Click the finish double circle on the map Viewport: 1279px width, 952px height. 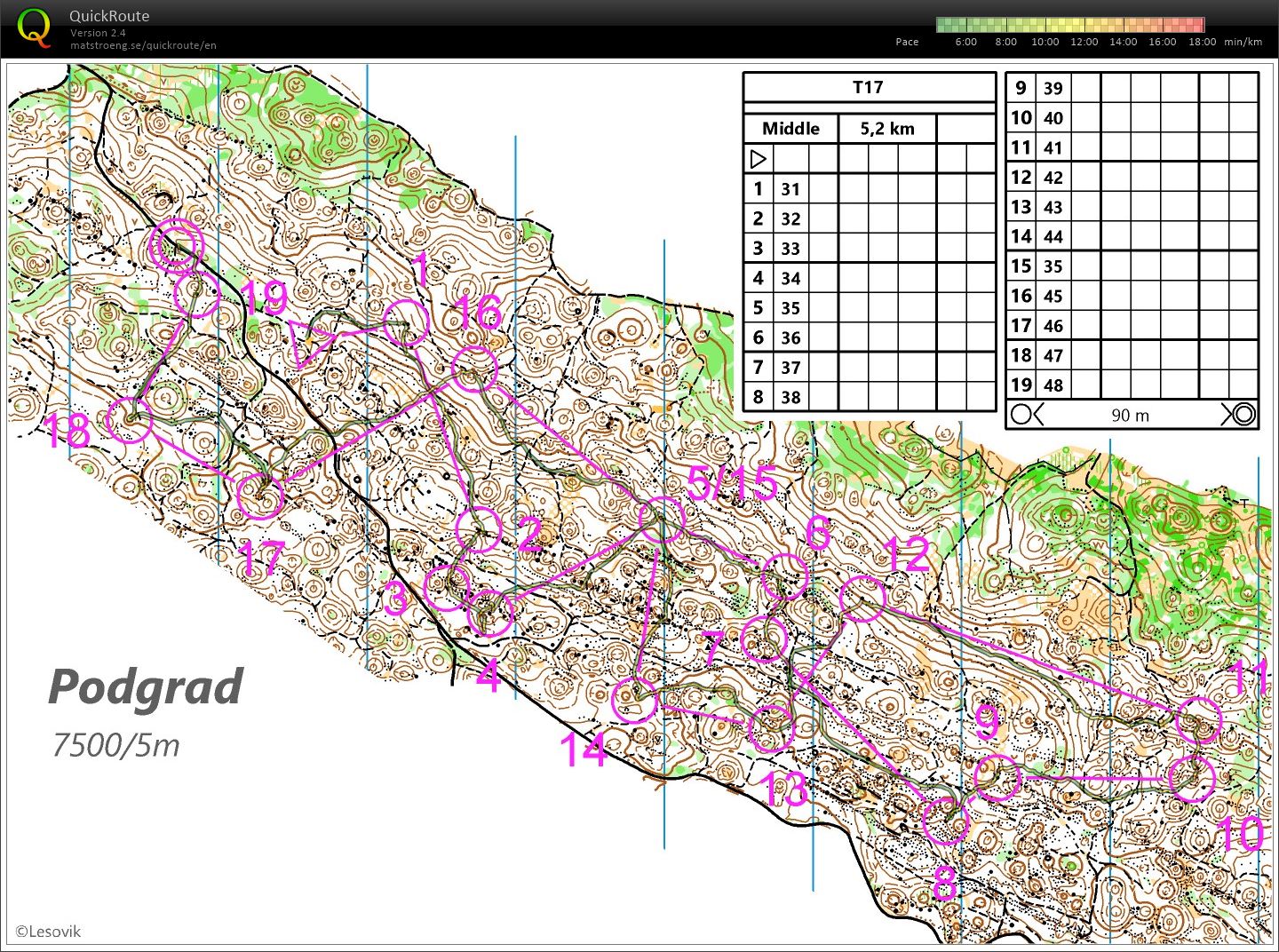pyautogui.click(x=175, y=243)
